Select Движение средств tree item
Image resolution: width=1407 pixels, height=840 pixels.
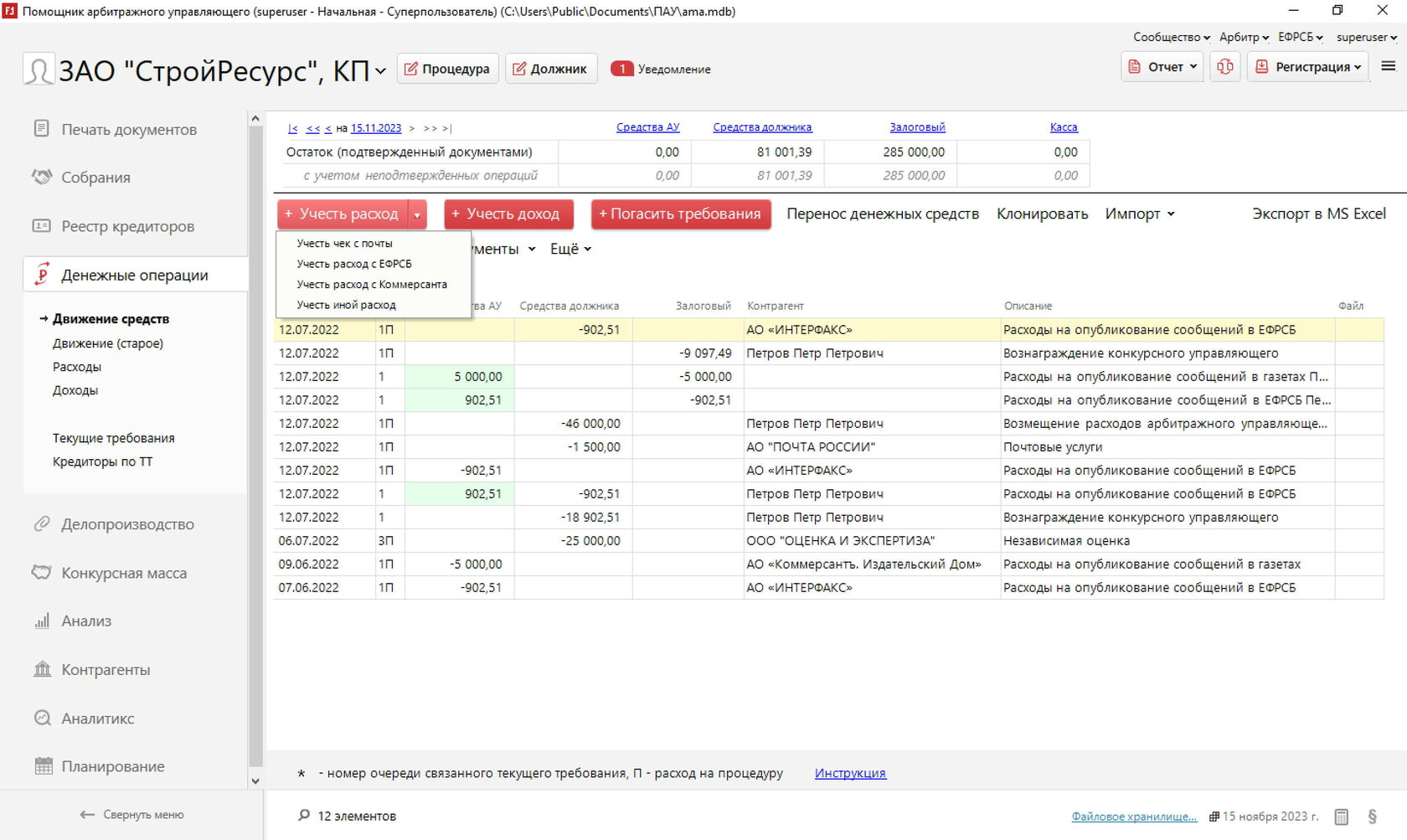pyautogui.click(x=111, y=319)
